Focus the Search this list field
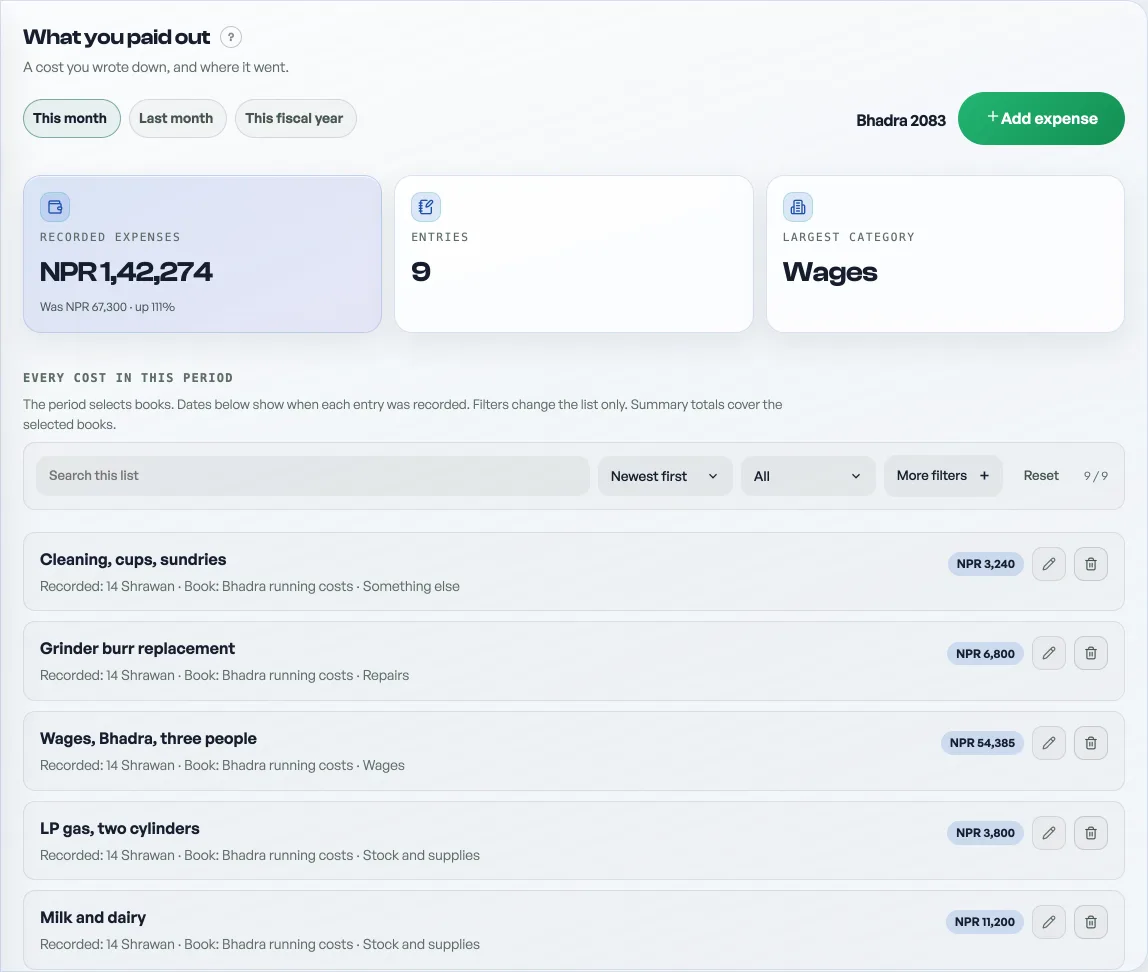Image resolution: width=1148 pixels, height=972 pixels. [313, 476]
